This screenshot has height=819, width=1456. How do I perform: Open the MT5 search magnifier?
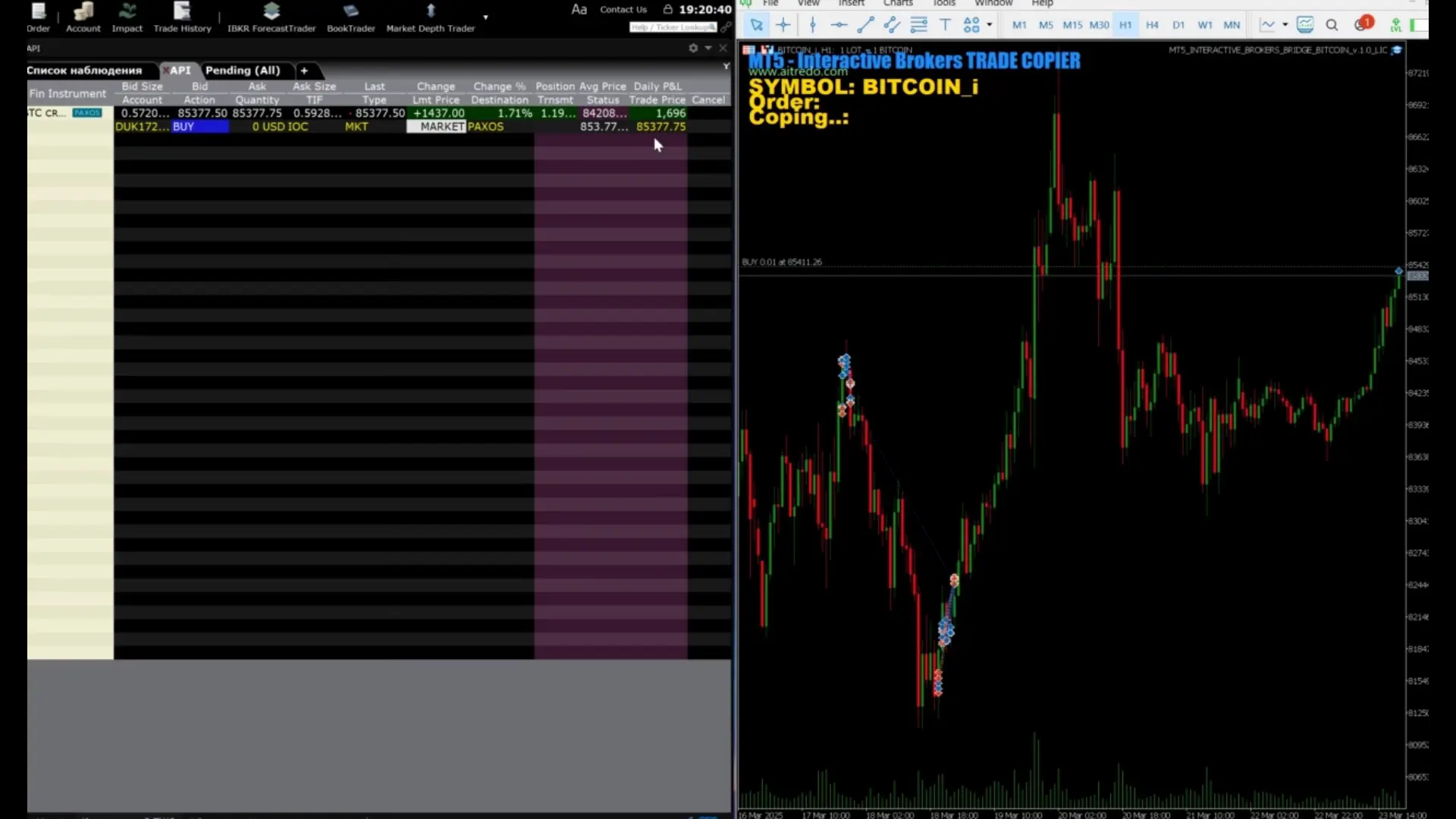1332,25
